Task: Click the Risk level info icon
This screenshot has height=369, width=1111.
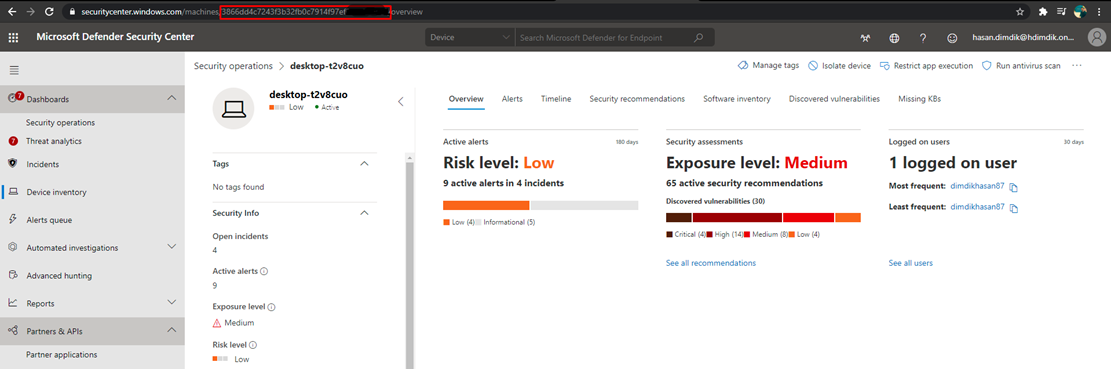Action: coord(253,345)
